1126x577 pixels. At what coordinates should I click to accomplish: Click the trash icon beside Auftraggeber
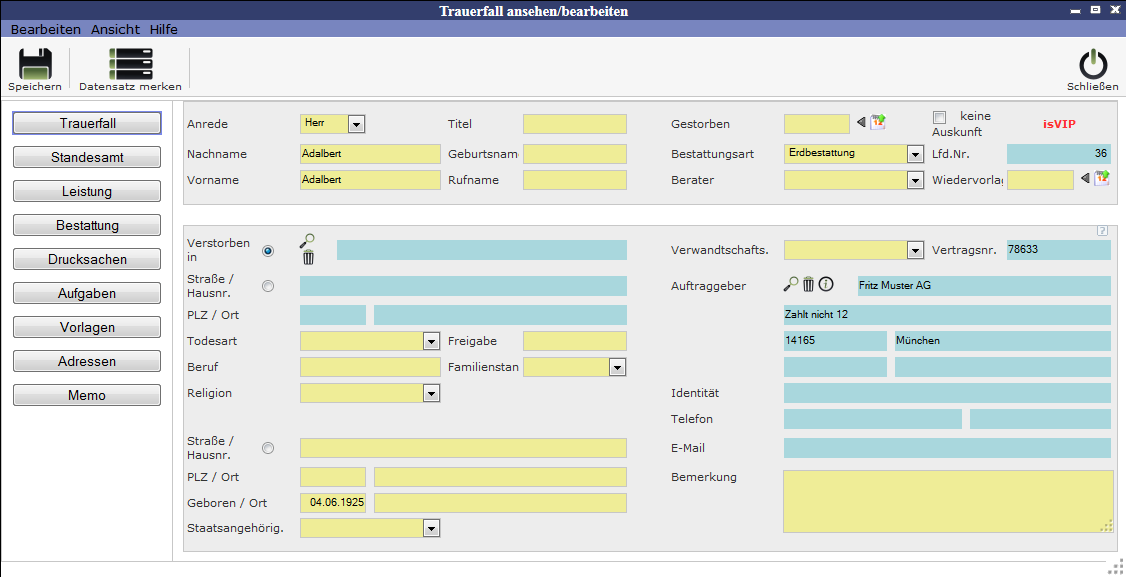point(809,285)
